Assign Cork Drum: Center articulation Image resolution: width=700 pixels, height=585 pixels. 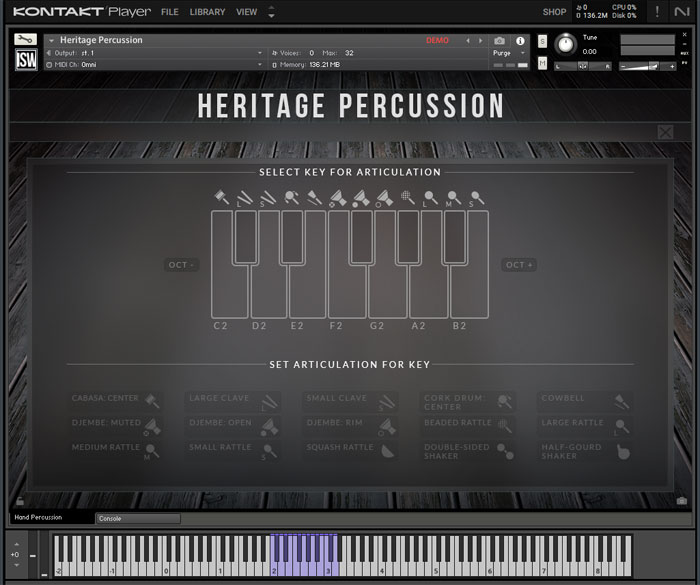tap(468, 401)
